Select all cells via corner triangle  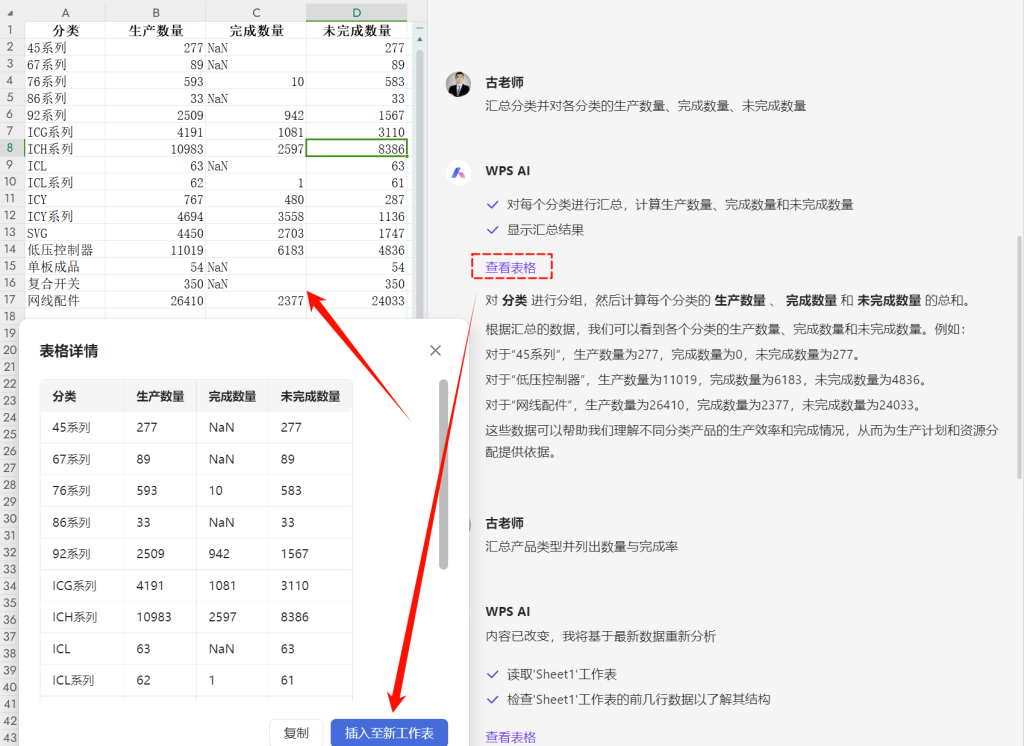[x=10, y=12]
